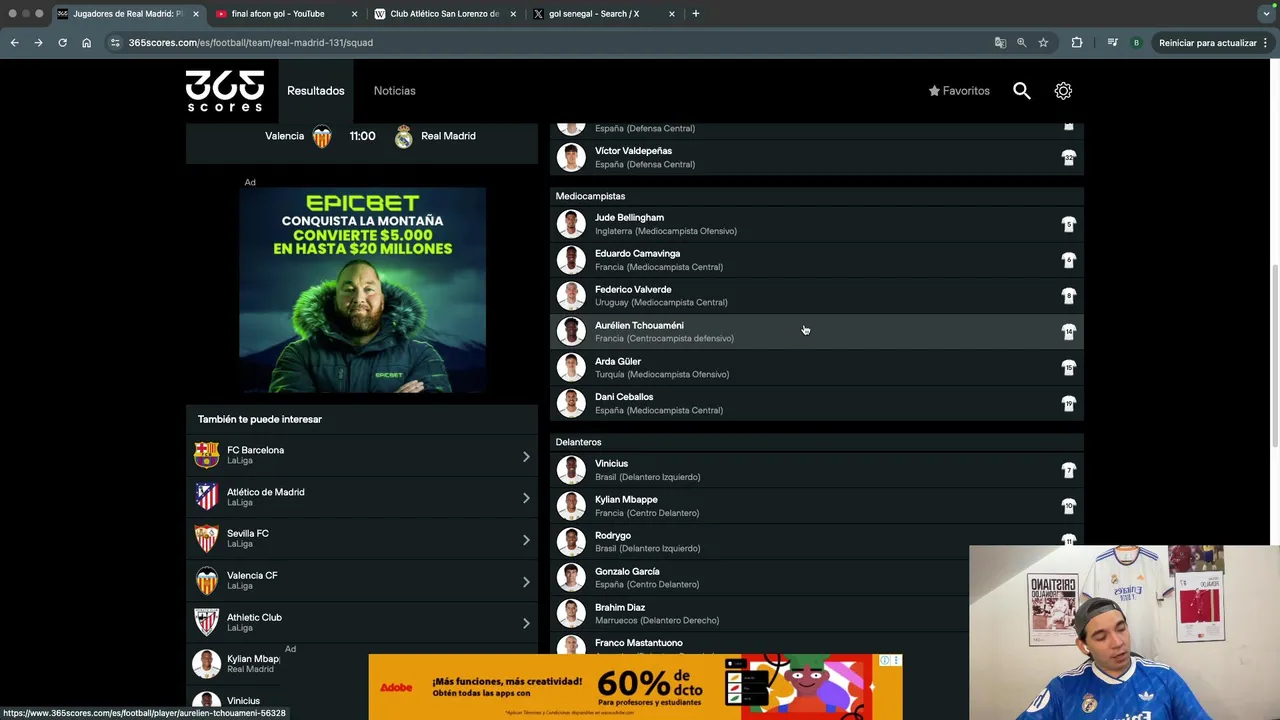
Task: Open the Adobe ad info icon
Action: pyautogui.click(x=885, y=661)
